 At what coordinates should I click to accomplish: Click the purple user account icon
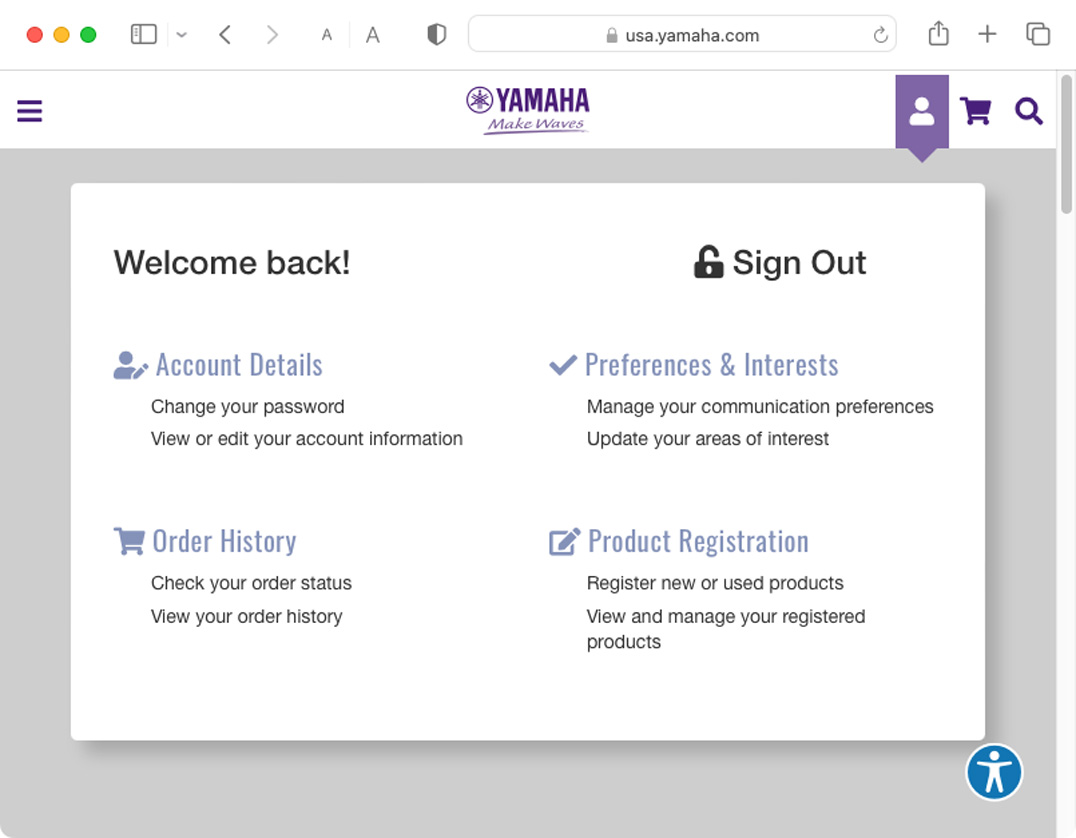click(921, 111)
